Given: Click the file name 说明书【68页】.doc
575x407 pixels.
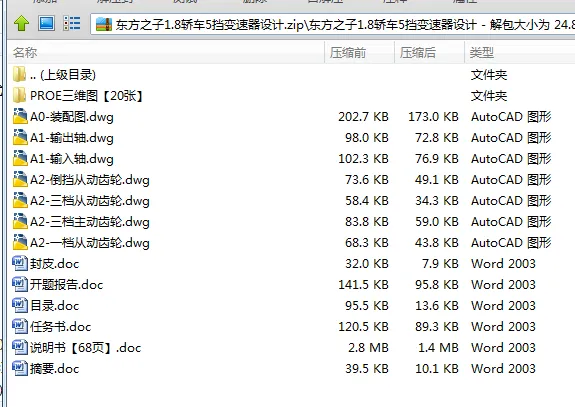Looking at the screenshot, I should [85, 348].
